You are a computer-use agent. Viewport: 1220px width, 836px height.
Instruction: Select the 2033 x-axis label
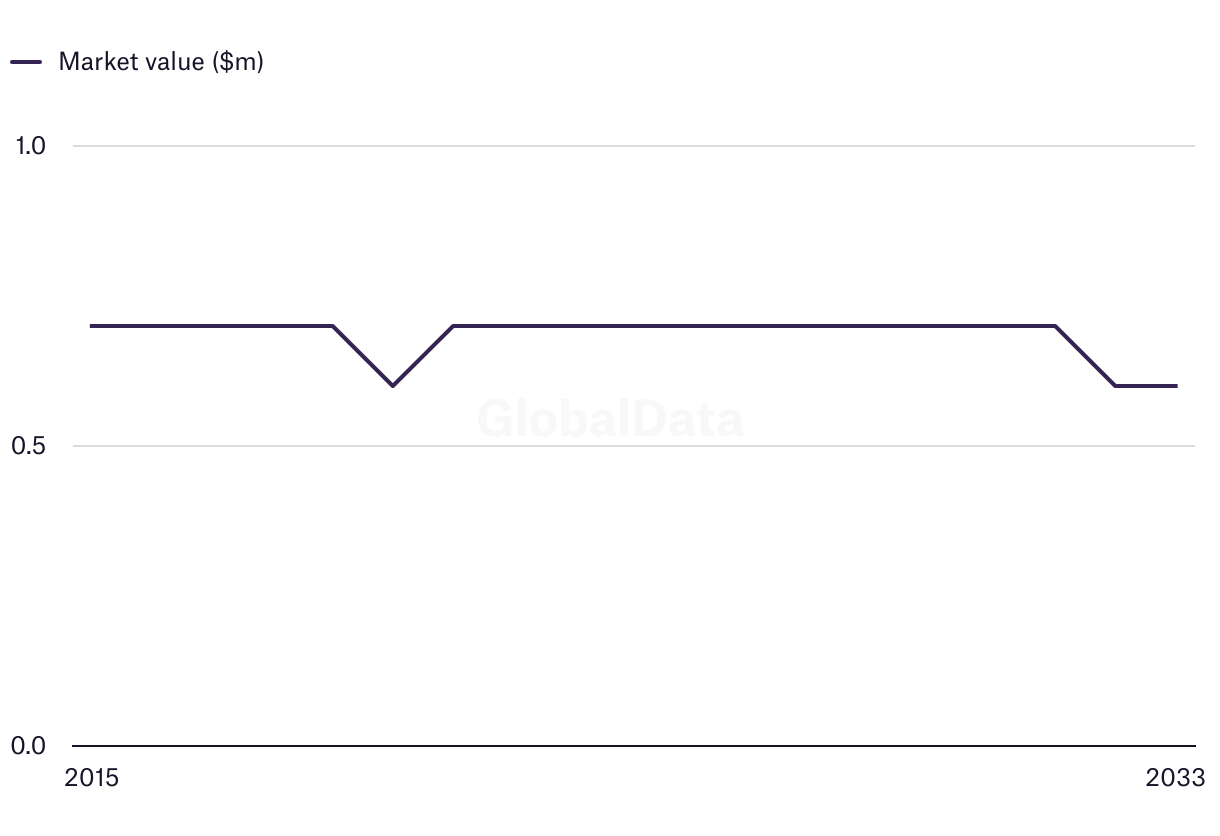(x=1176, y=778)
